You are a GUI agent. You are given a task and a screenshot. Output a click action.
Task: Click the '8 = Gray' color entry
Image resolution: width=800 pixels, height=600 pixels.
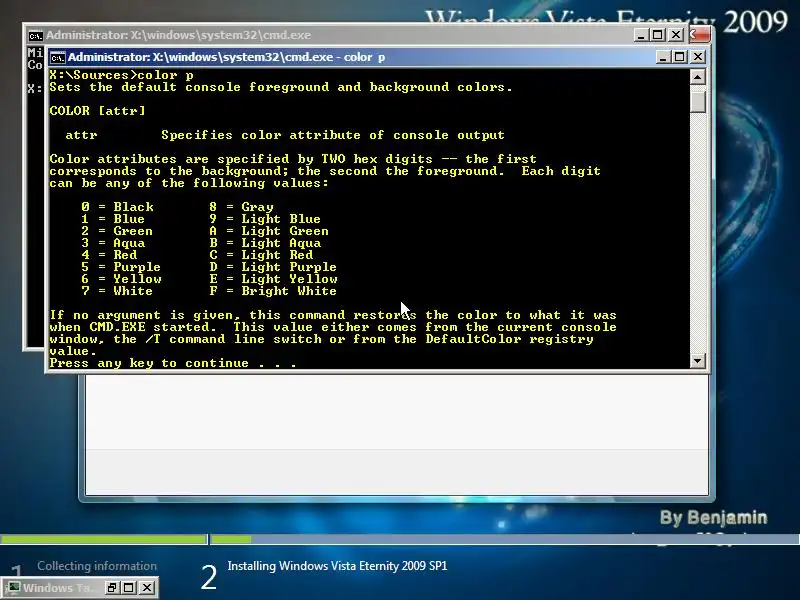pos(241,207)
